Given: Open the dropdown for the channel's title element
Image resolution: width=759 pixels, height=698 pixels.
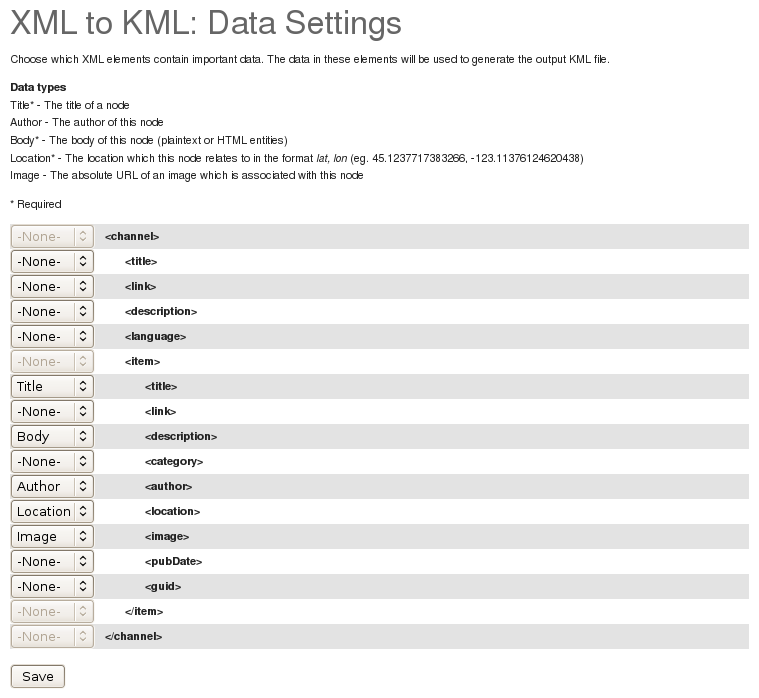Looking at the screenshot, I should pyautogui.click(x=52, y=261).
